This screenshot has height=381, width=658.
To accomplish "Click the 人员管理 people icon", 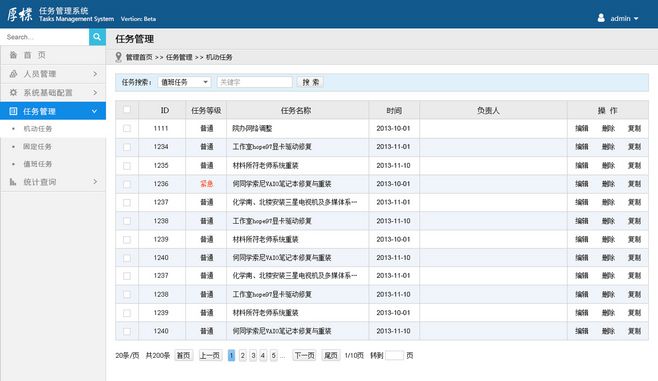I will 13,74.
